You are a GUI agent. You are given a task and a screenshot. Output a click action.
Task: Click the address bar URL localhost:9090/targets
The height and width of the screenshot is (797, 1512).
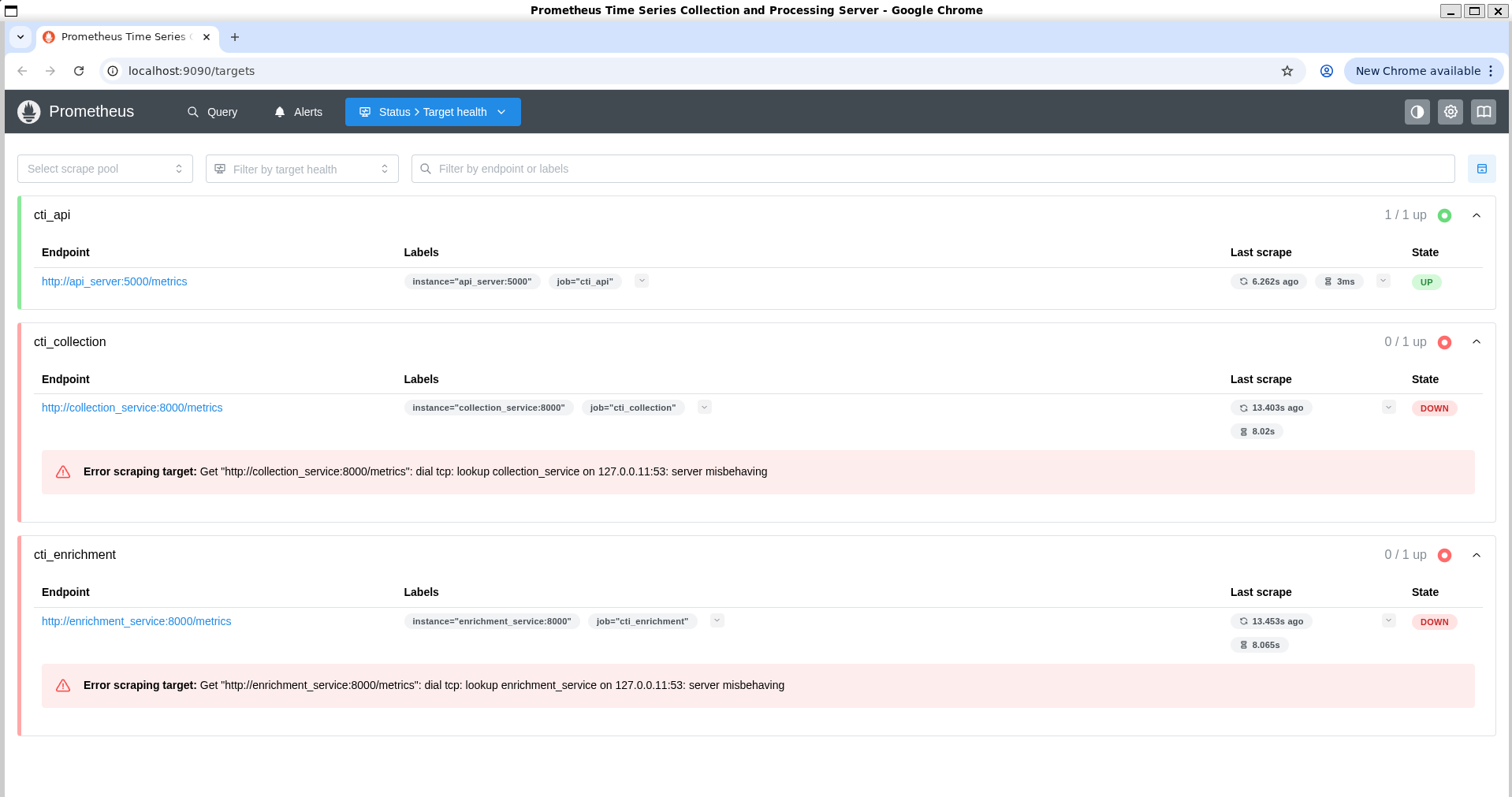pyautogui.click(x=192, y=71)
